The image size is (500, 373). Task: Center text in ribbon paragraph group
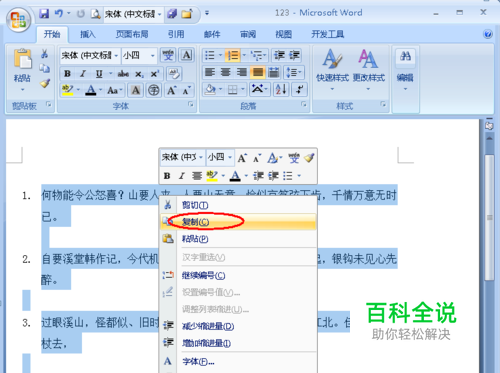[226, 72]
